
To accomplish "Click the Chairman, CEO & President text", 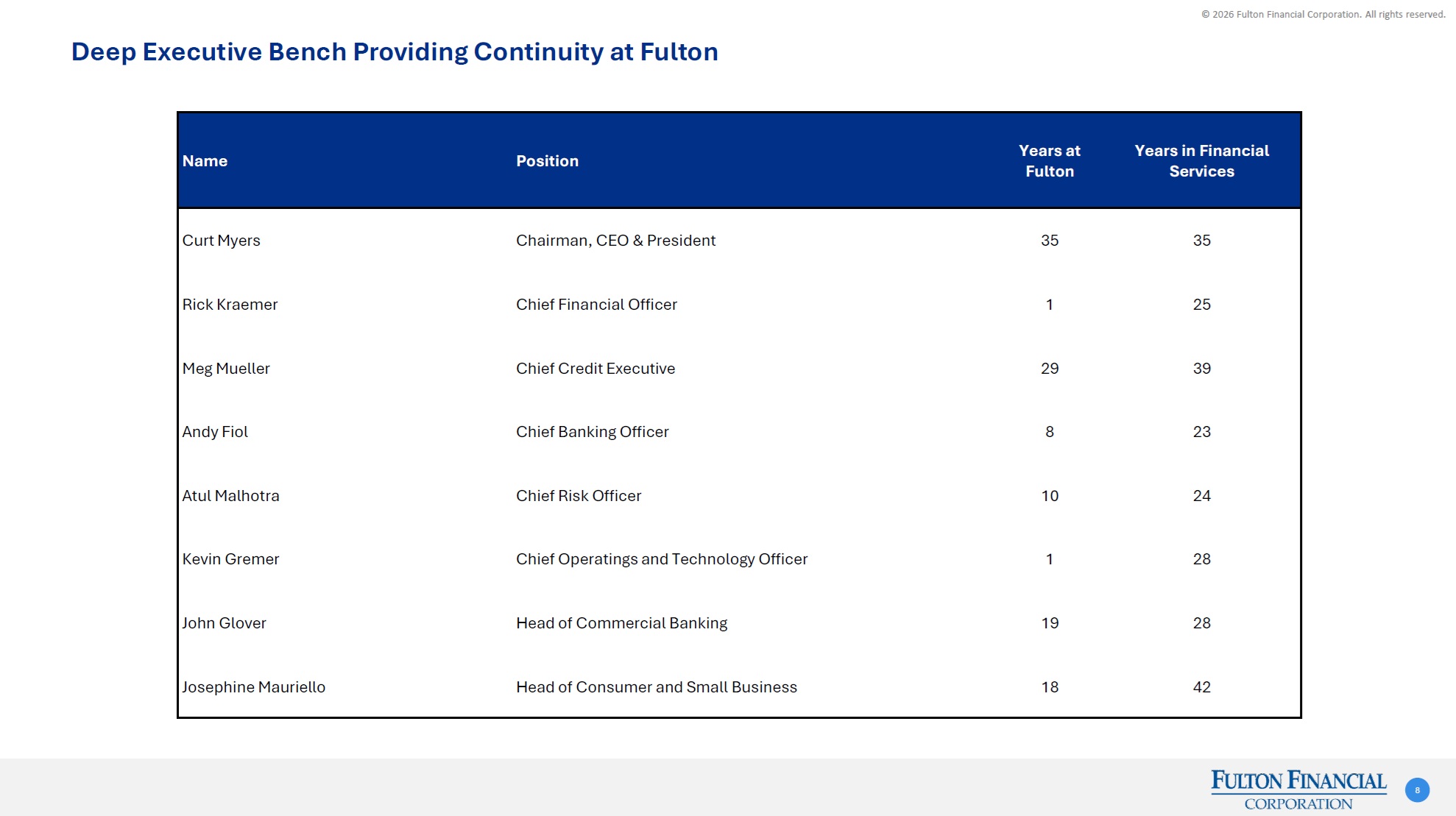I will click(615, 241).
